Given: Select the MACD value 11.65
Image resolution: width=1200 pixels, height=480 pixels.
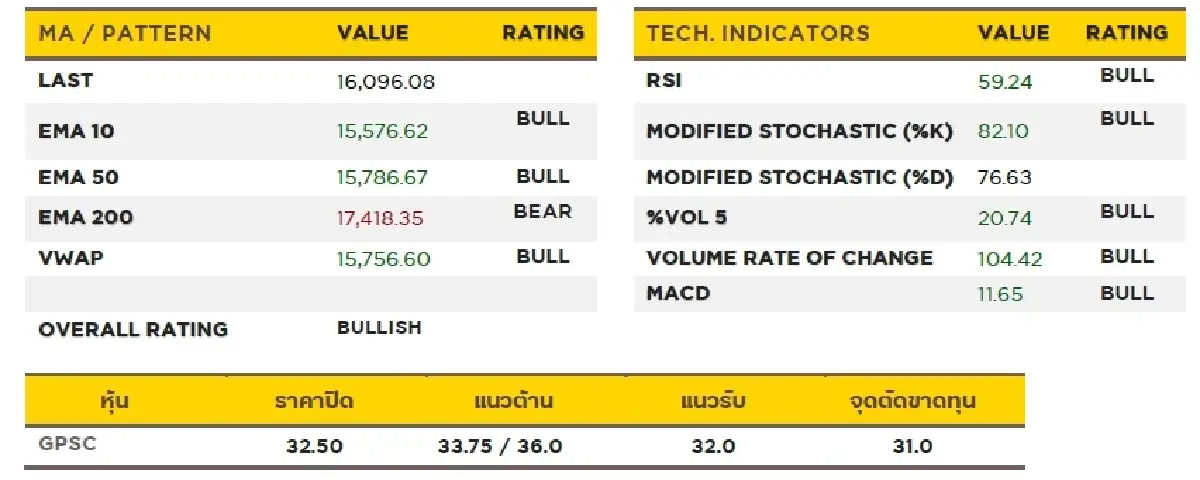Looking at the screenshot, I should pyautogui.click(x=1001, y=294).
